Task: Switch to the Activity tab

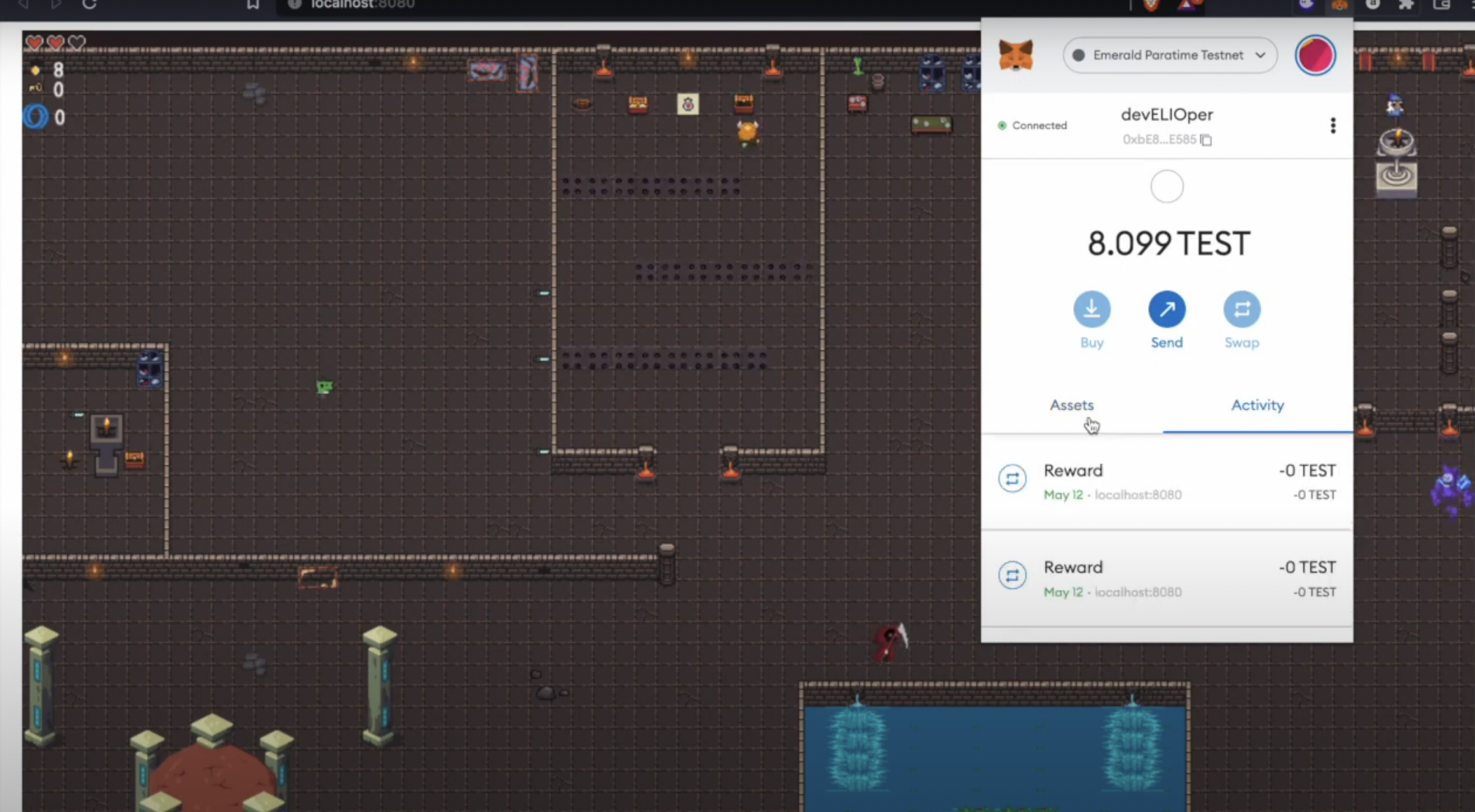Action: click(x=1257, y=405)
